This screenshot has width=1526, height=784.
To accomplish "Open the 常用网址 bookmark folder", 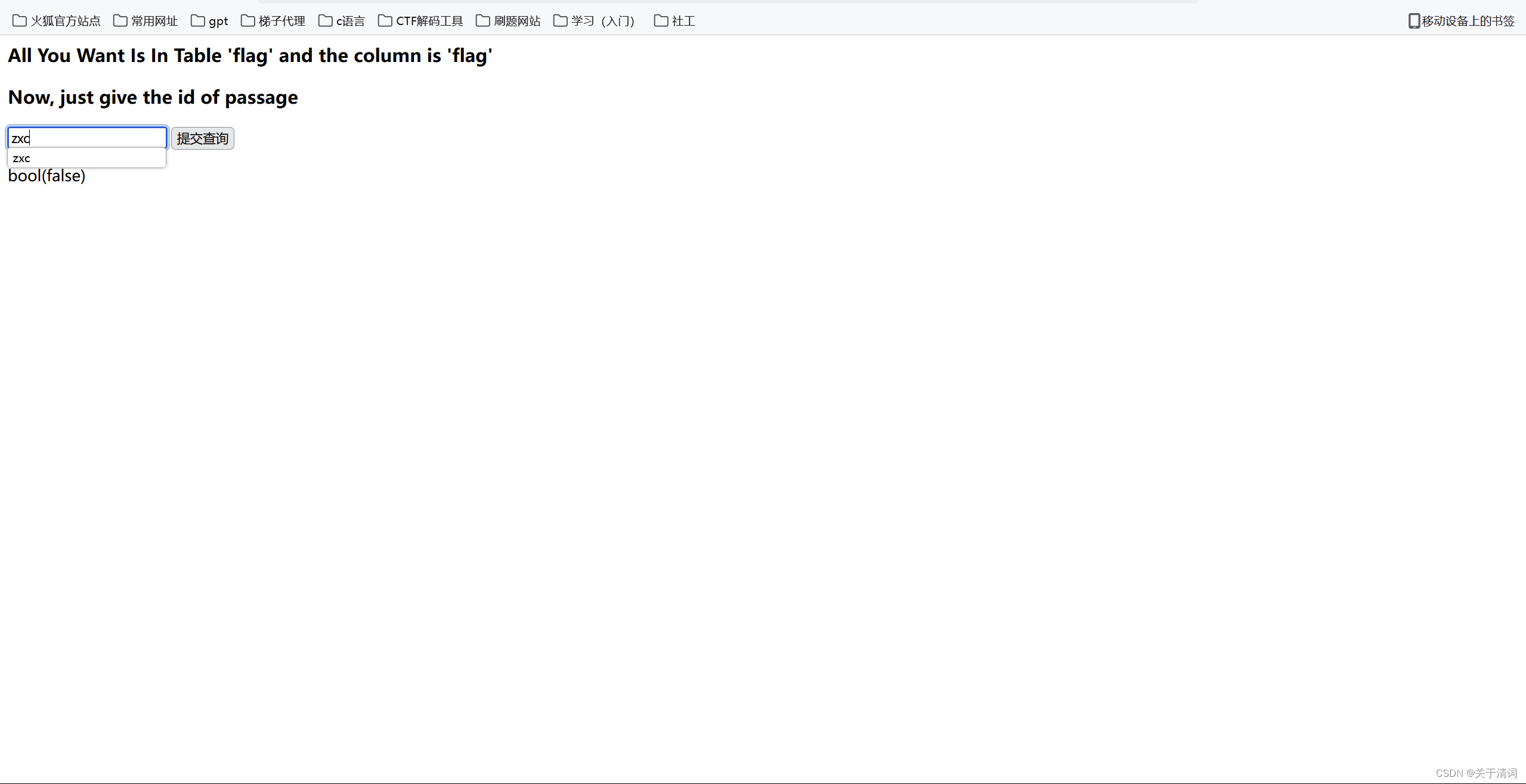I will [146, 21].
